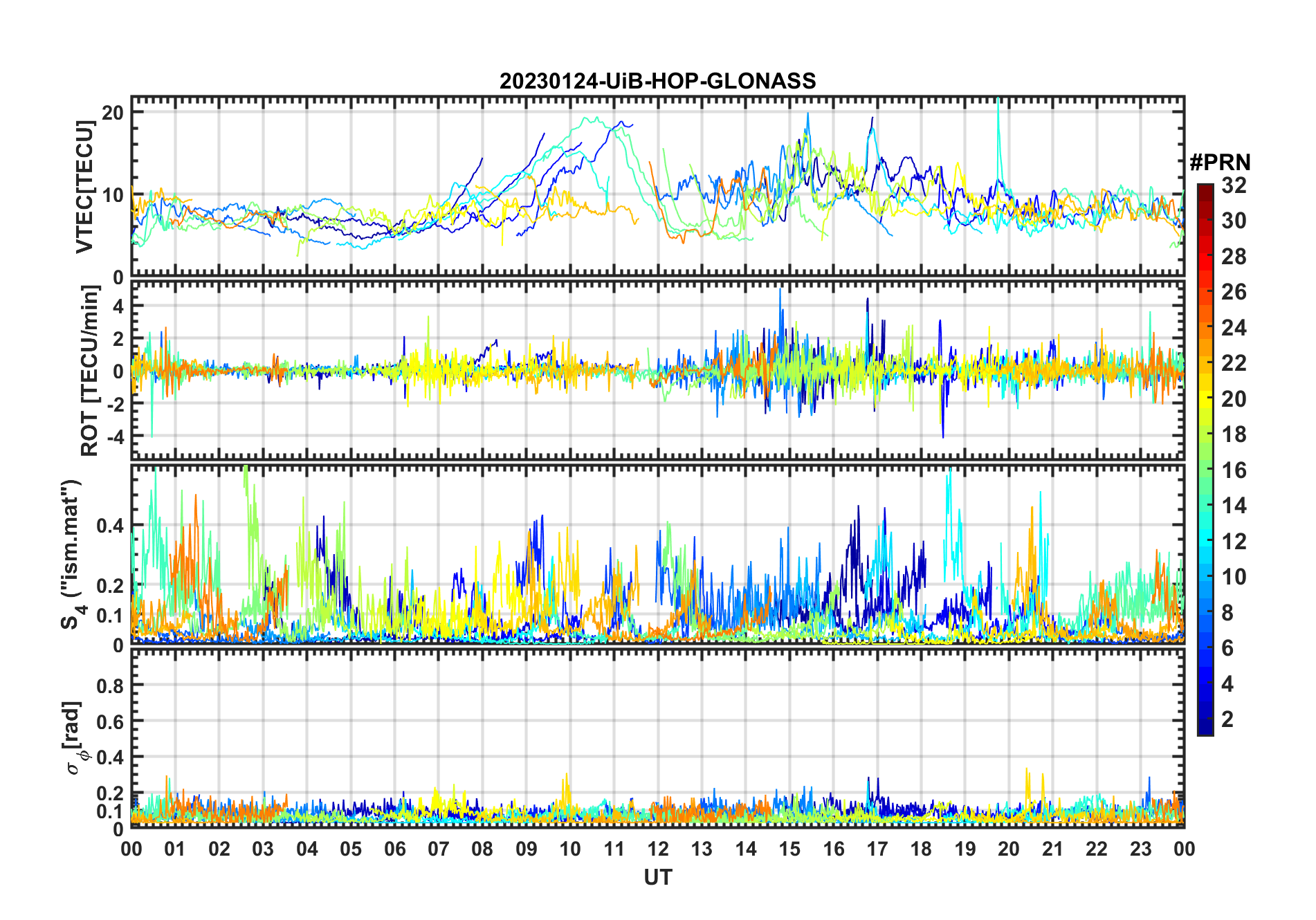Click colorbar tick label 16
The image size is (1316, 920).
[1234, 470]
